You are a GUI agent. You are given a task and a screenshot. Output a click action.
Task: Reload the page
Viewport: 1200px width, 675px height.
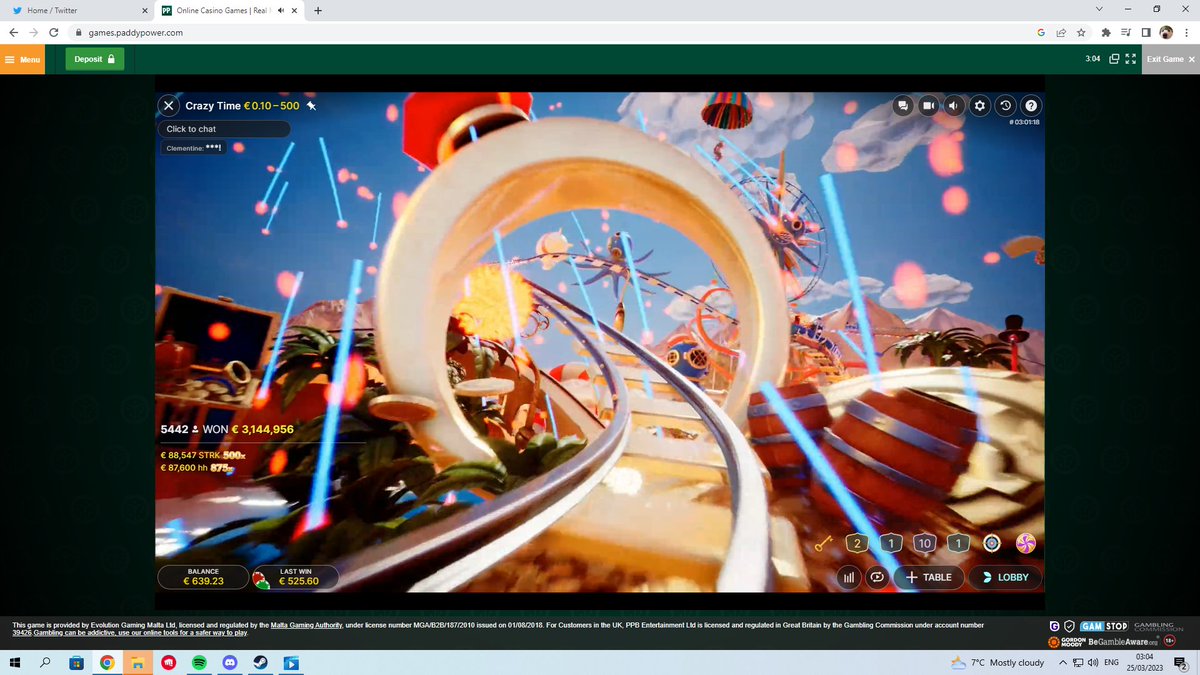click(53, 33)
